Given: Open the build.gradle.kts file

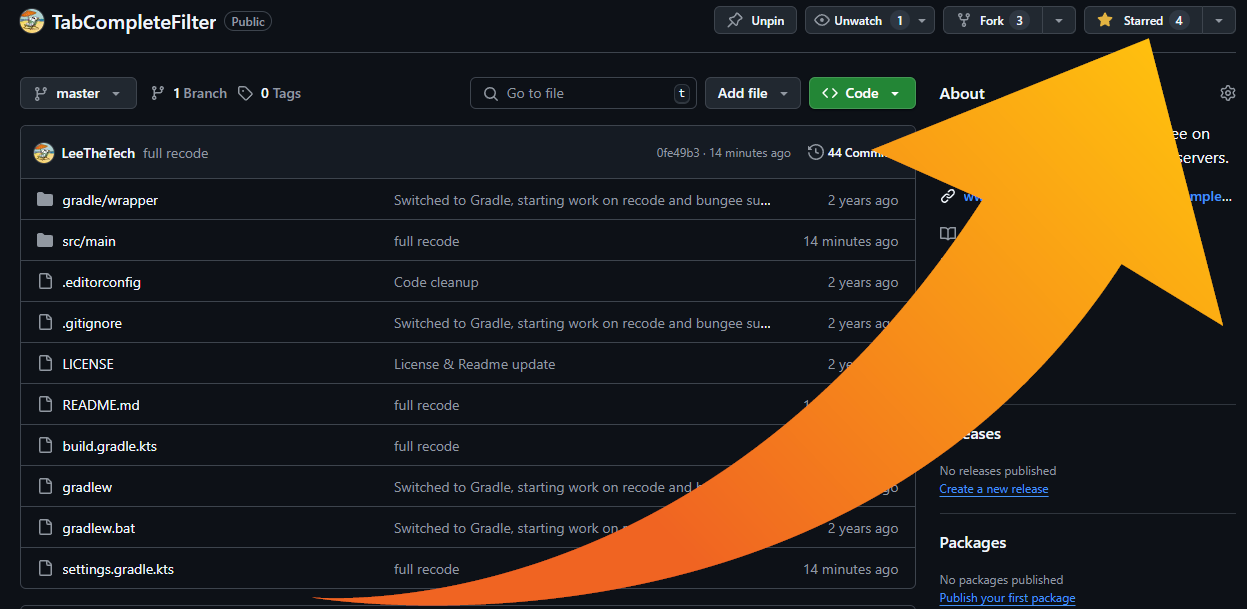Looking at the screenshot, I should (x=110, y=446).
